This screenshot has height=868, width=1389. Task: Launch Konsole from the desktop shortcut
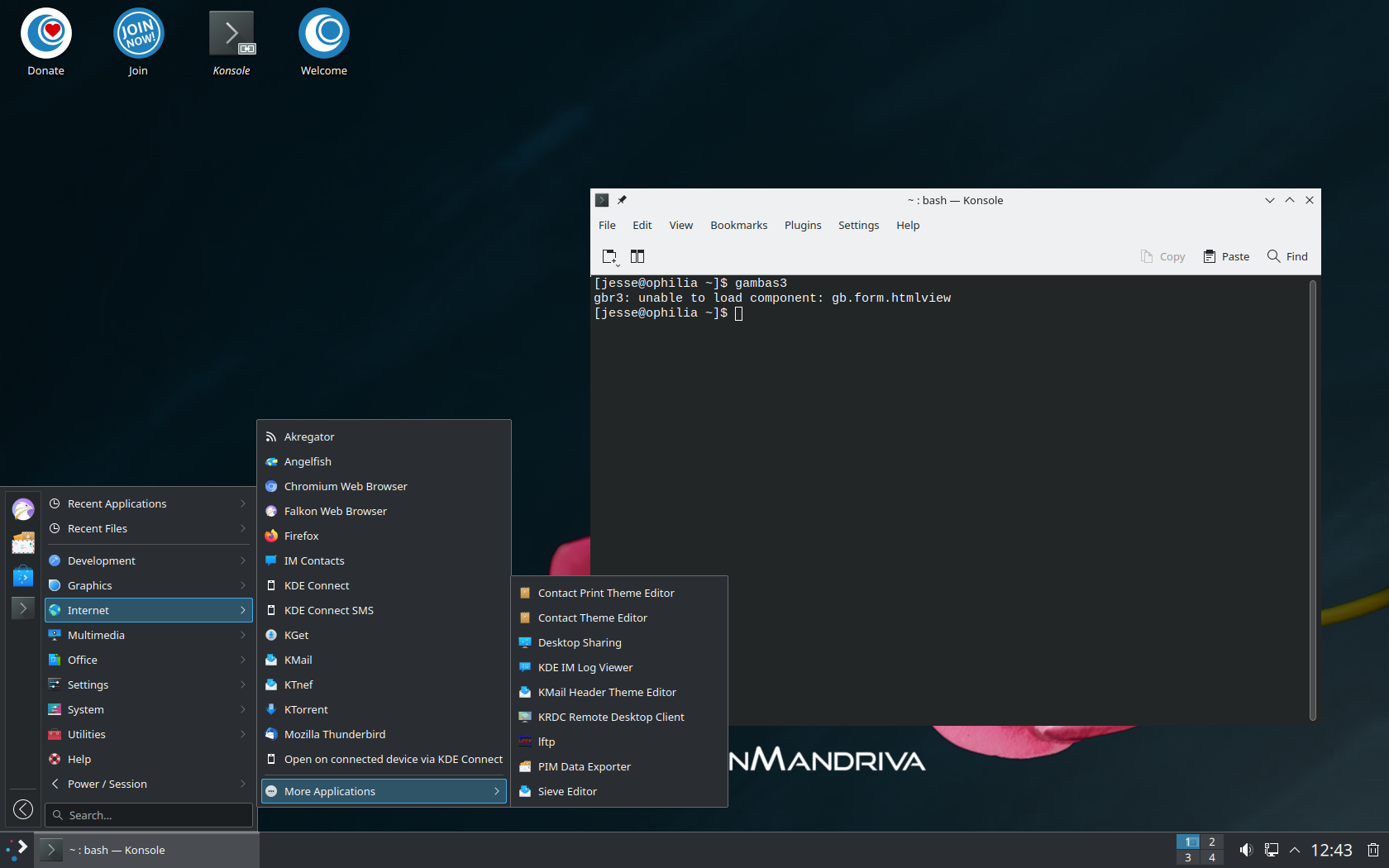[231, 43]
